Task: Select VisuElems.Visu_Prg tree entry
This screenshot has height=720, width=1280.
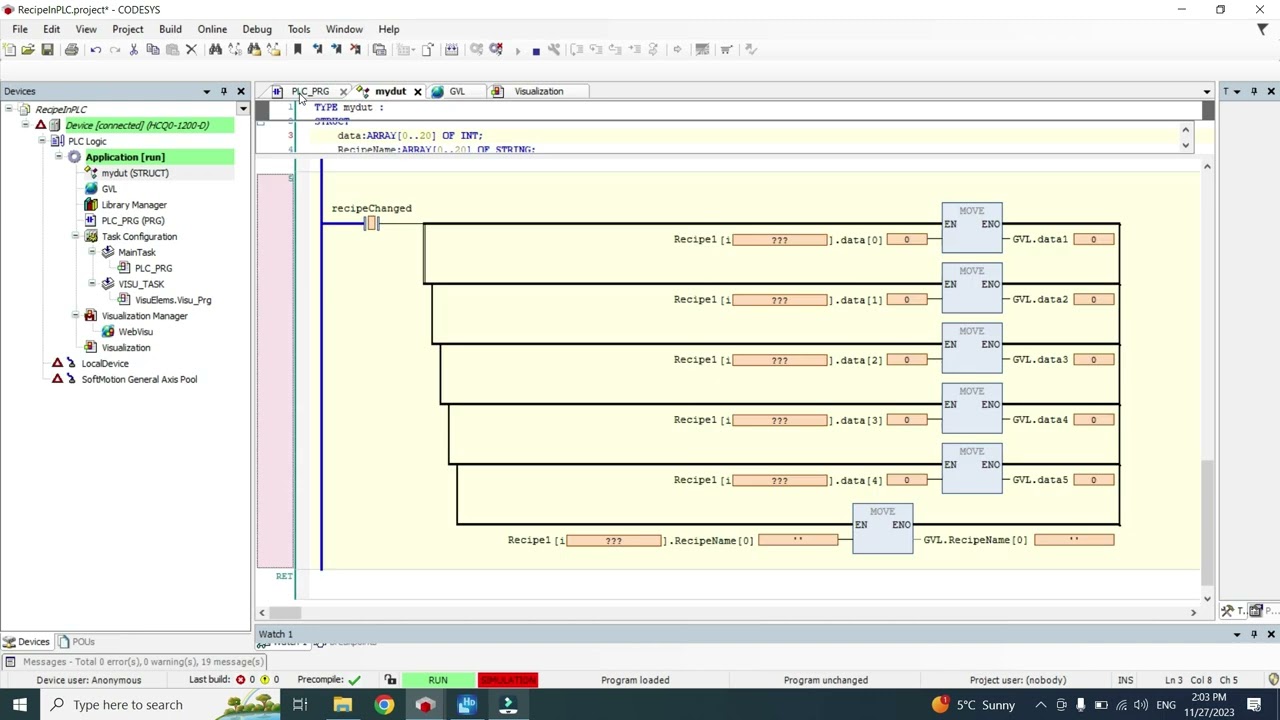Action: (173, 300)
